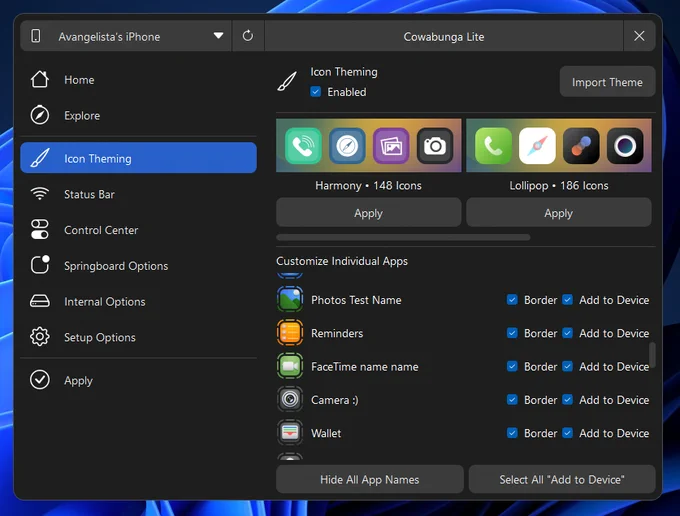Viewport: 680px width, 516px height.
Task: Close the Cowabunga Lite window
Action: [639, 36]
